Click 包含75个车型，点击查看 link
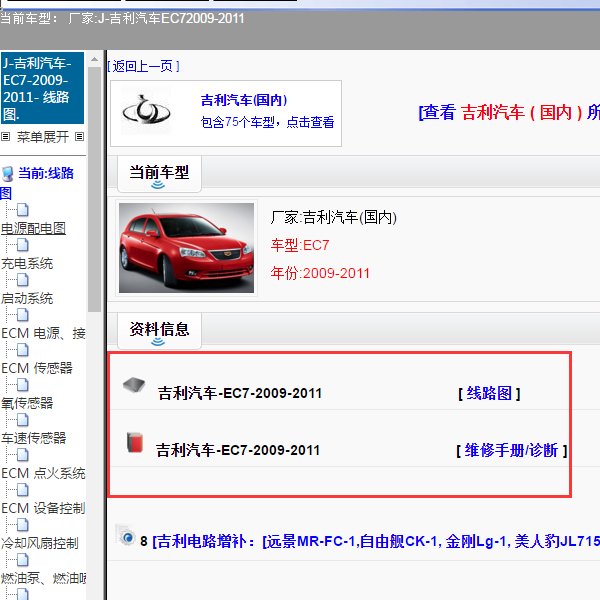Image resolution: width=600 pixels, height=600 pixels. pos(267,122)
